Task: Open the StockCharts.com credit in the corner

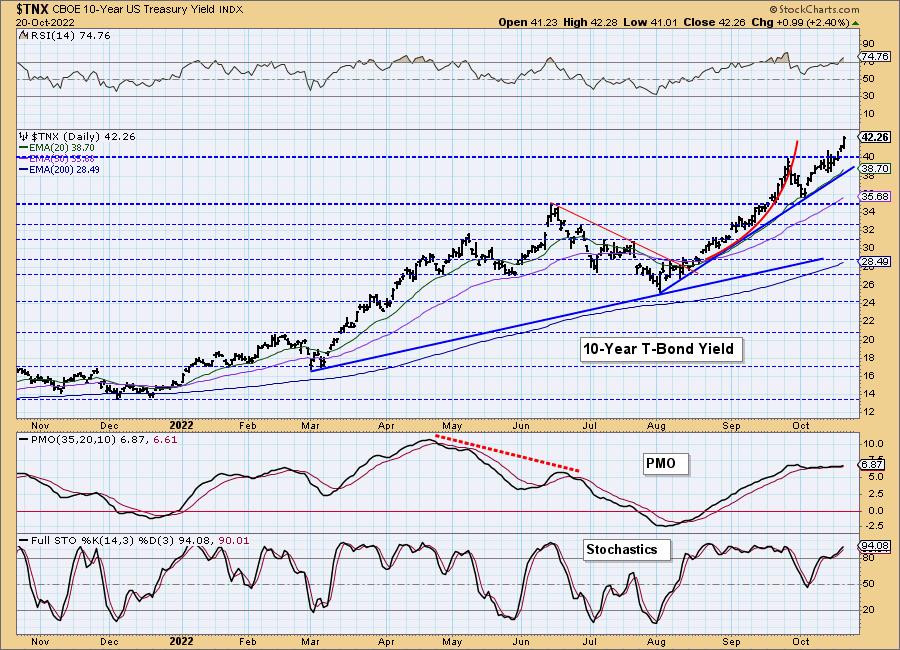Action: pos(814,9)
